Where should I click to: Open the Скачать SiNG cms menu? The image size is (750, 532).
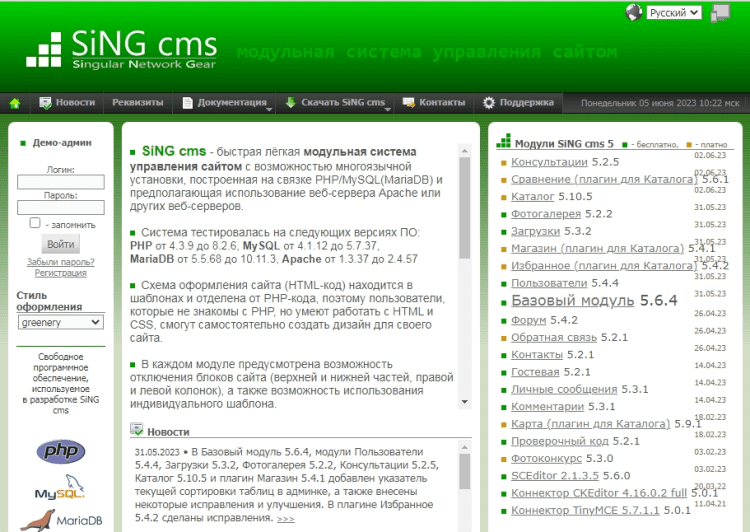tap(343, 102)
